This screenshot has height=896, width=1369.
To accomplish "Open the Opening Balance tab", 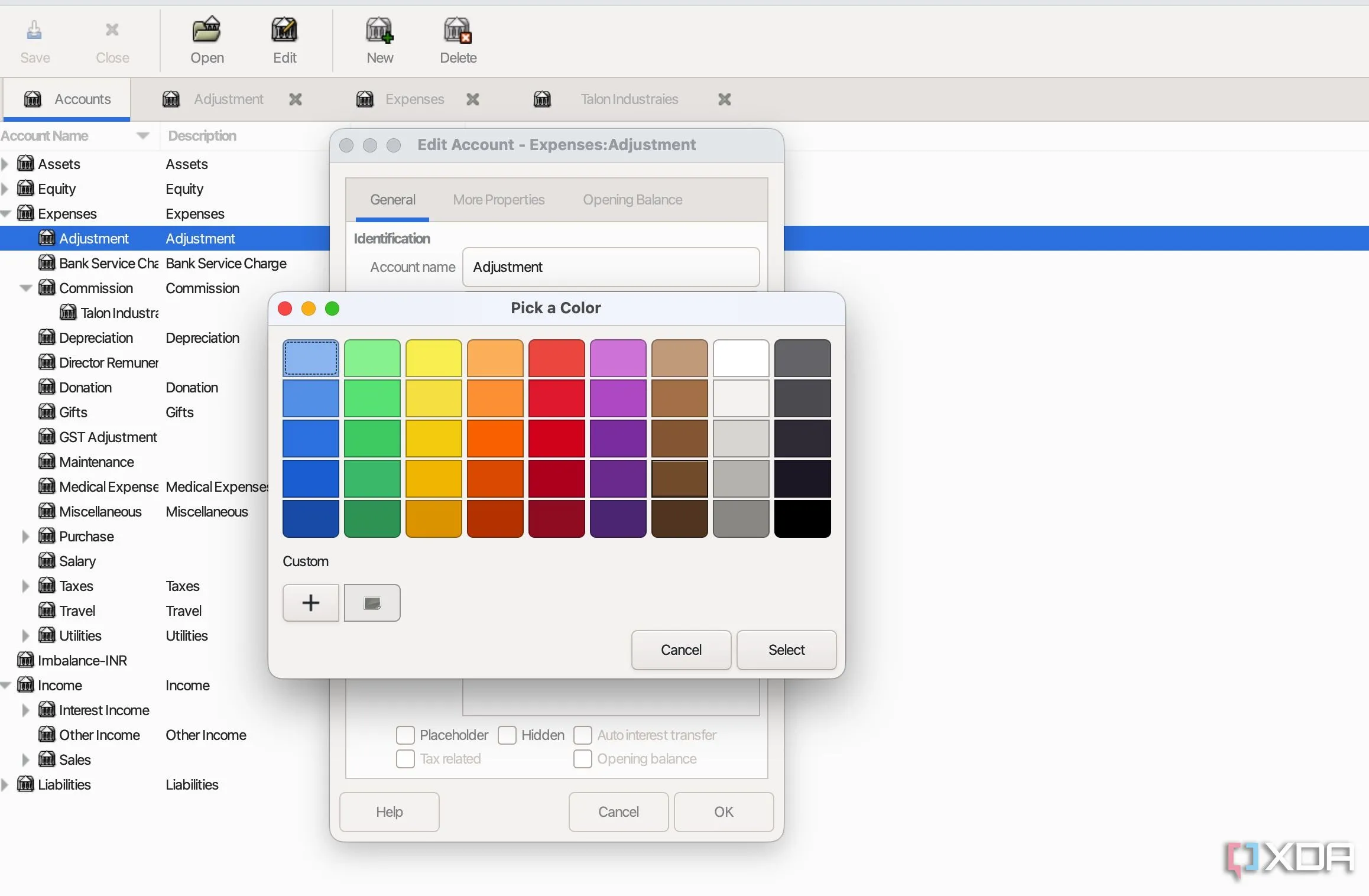I will click(x=632, y=200).
